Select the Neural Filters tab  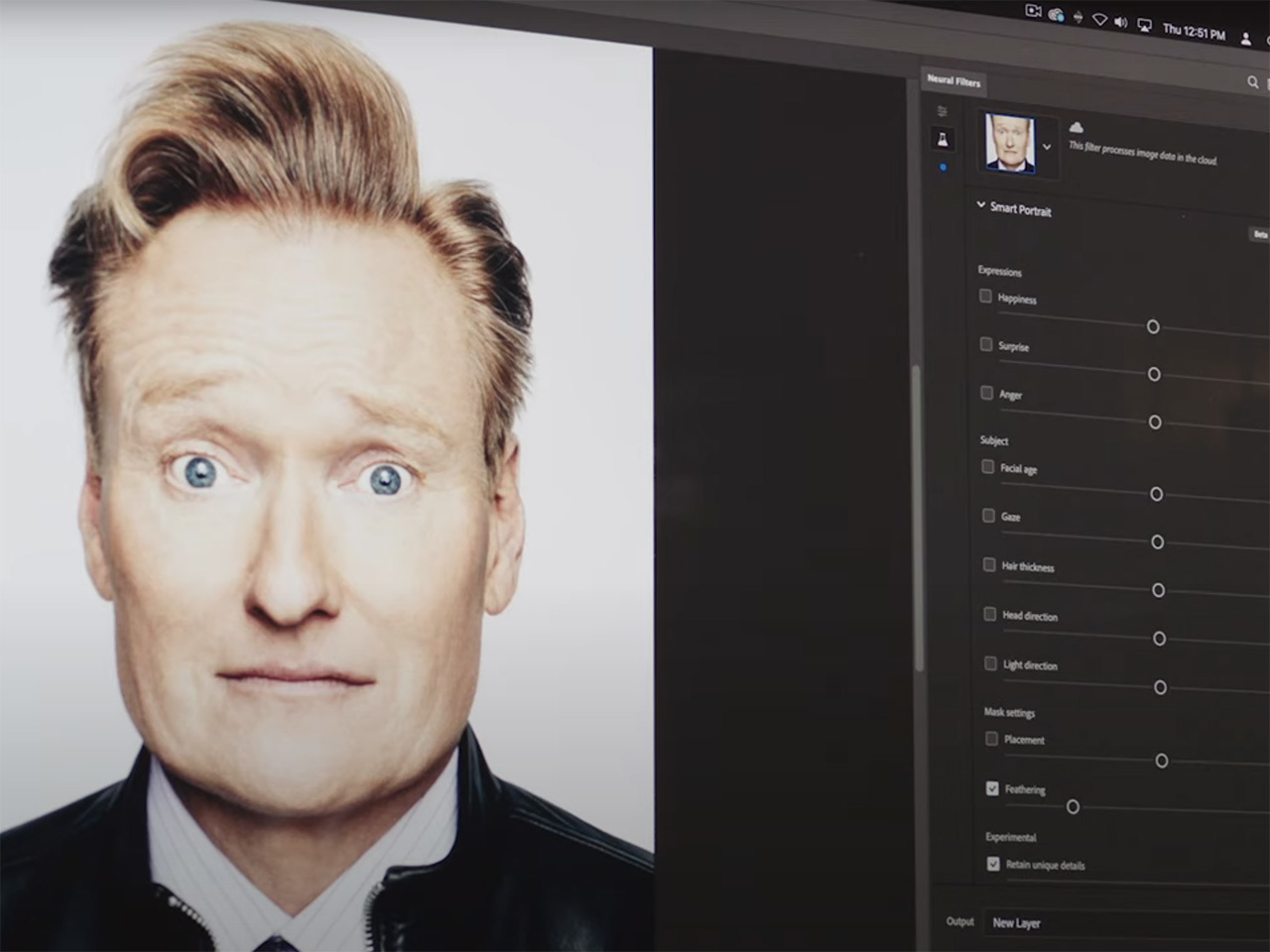pyautogui.click(x=953, y=80)
